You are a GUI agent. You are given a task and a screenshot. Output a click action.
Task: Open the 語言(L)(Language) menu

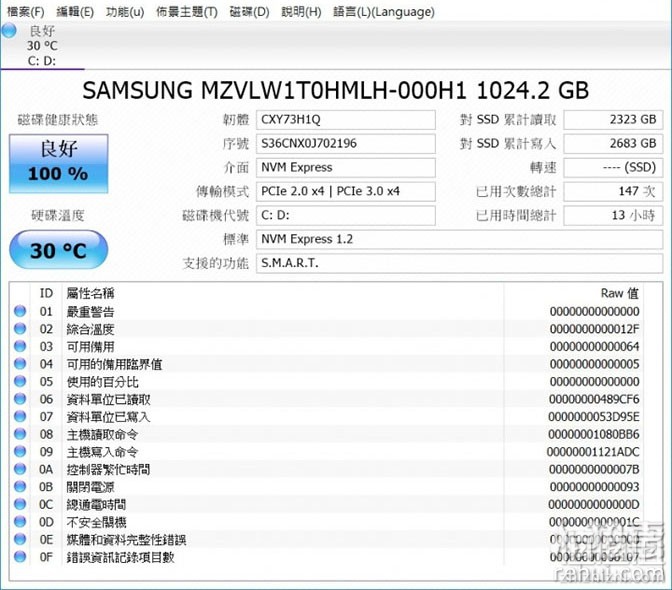coord(384,12)
